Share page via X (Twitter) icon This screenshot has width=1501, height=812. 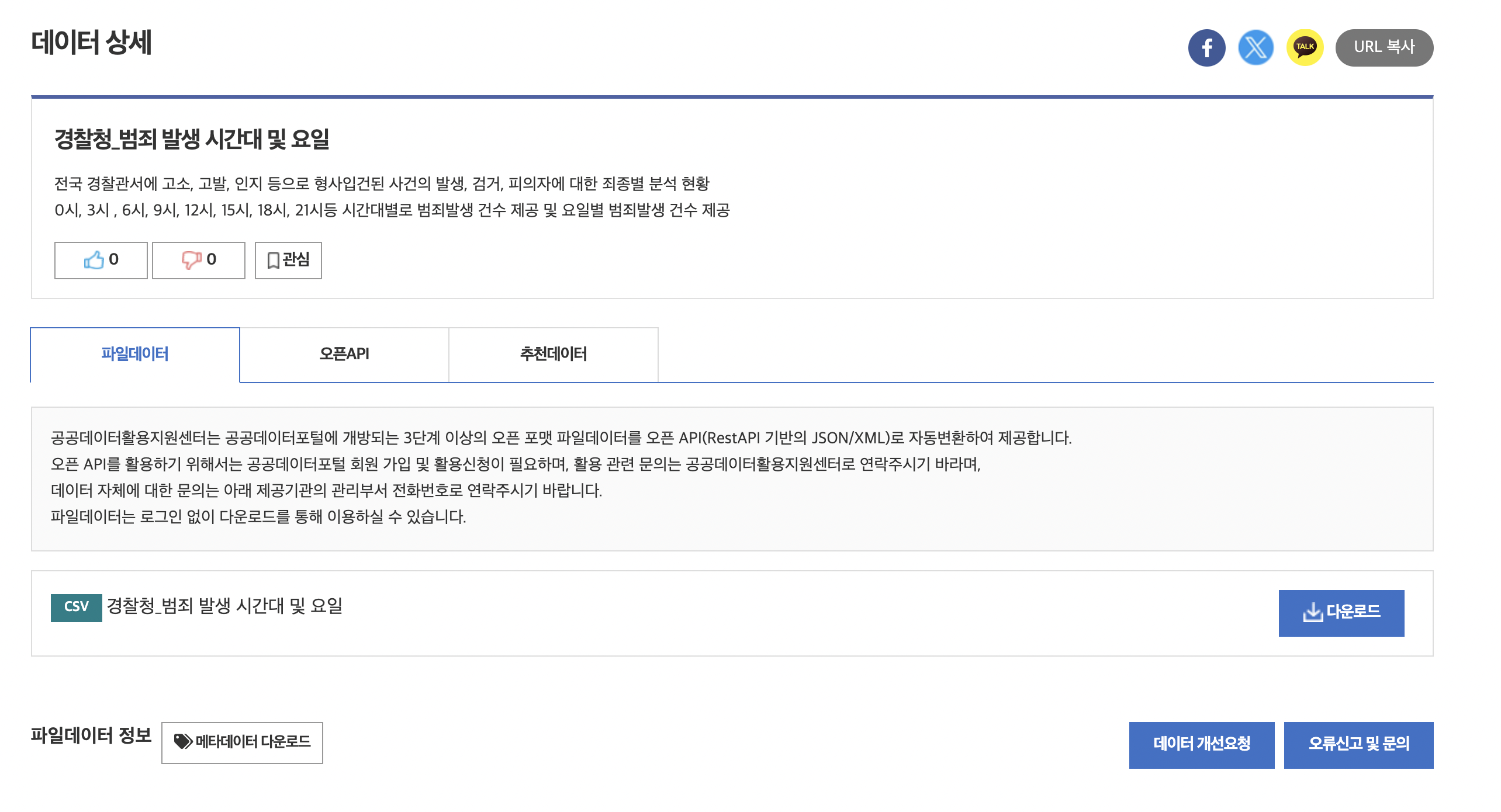pyautogui.click(x=1256, y=48)
